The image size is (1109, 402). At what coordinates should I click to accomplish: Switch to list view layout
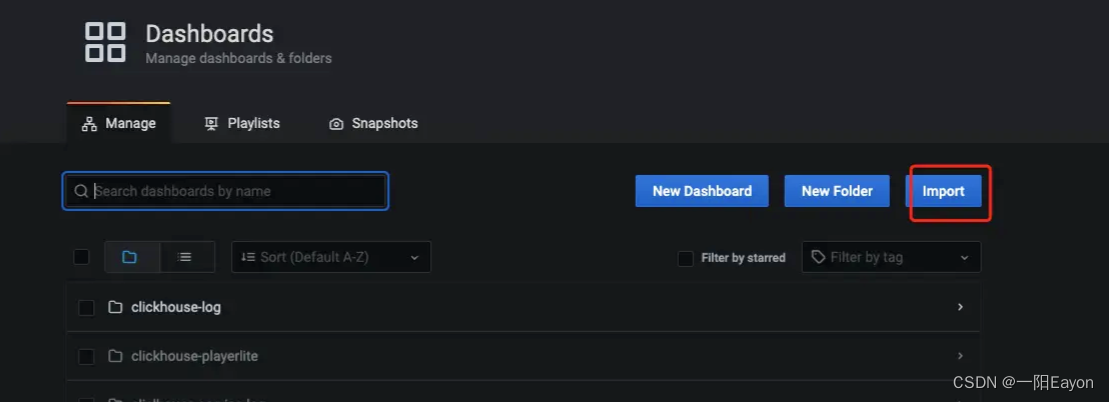point(187,257)
